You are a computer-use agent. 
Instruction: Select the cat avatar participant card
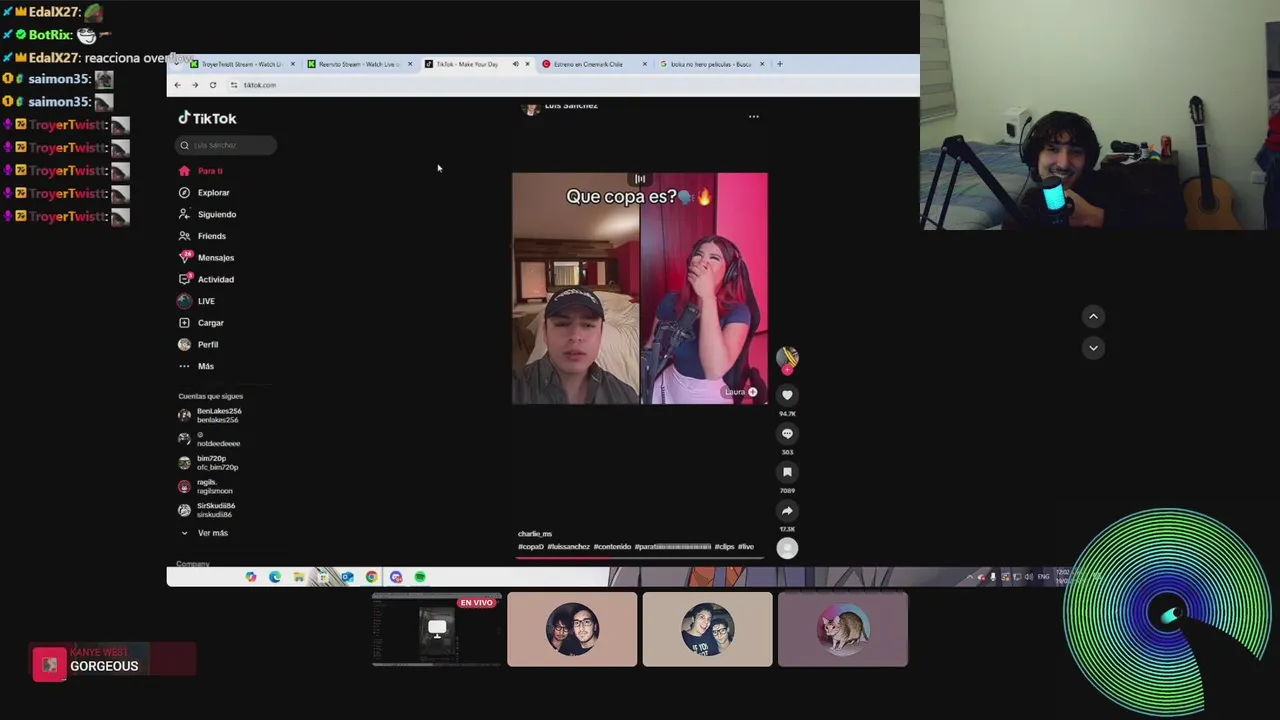tap(843, 629)
